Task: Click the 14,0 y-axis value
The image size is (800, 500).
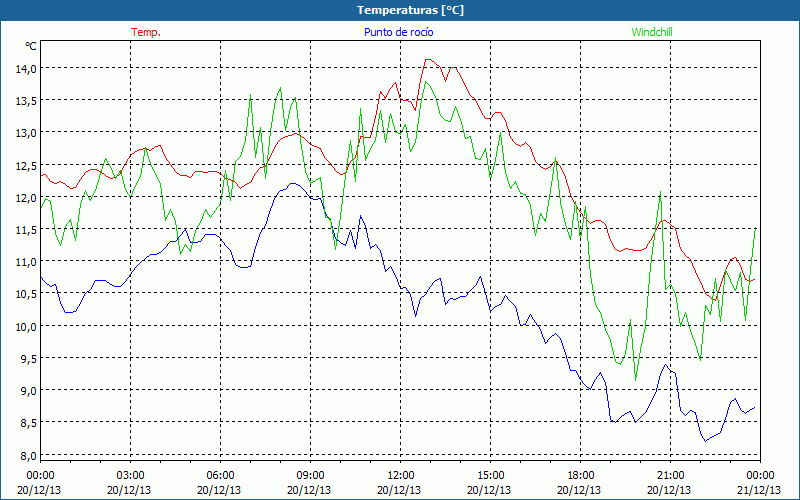Action: (26, 68)
